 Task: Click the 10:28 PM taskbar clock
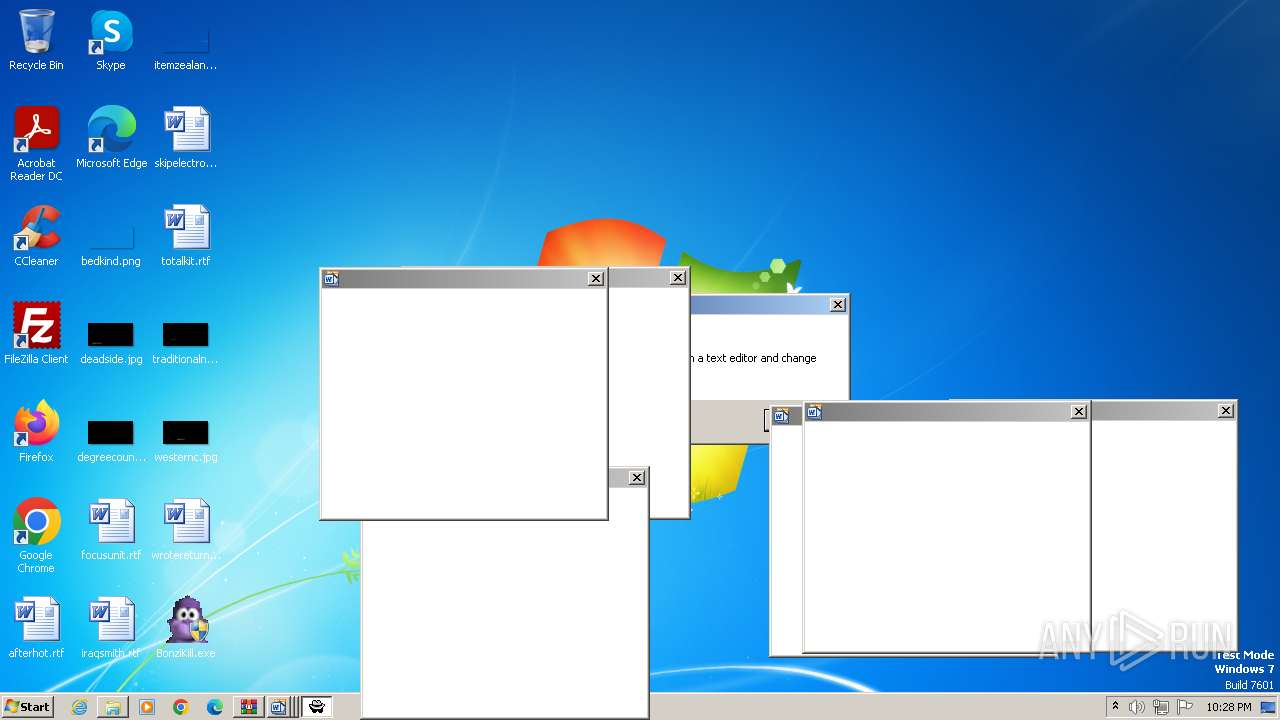(x=1229, y=707)
